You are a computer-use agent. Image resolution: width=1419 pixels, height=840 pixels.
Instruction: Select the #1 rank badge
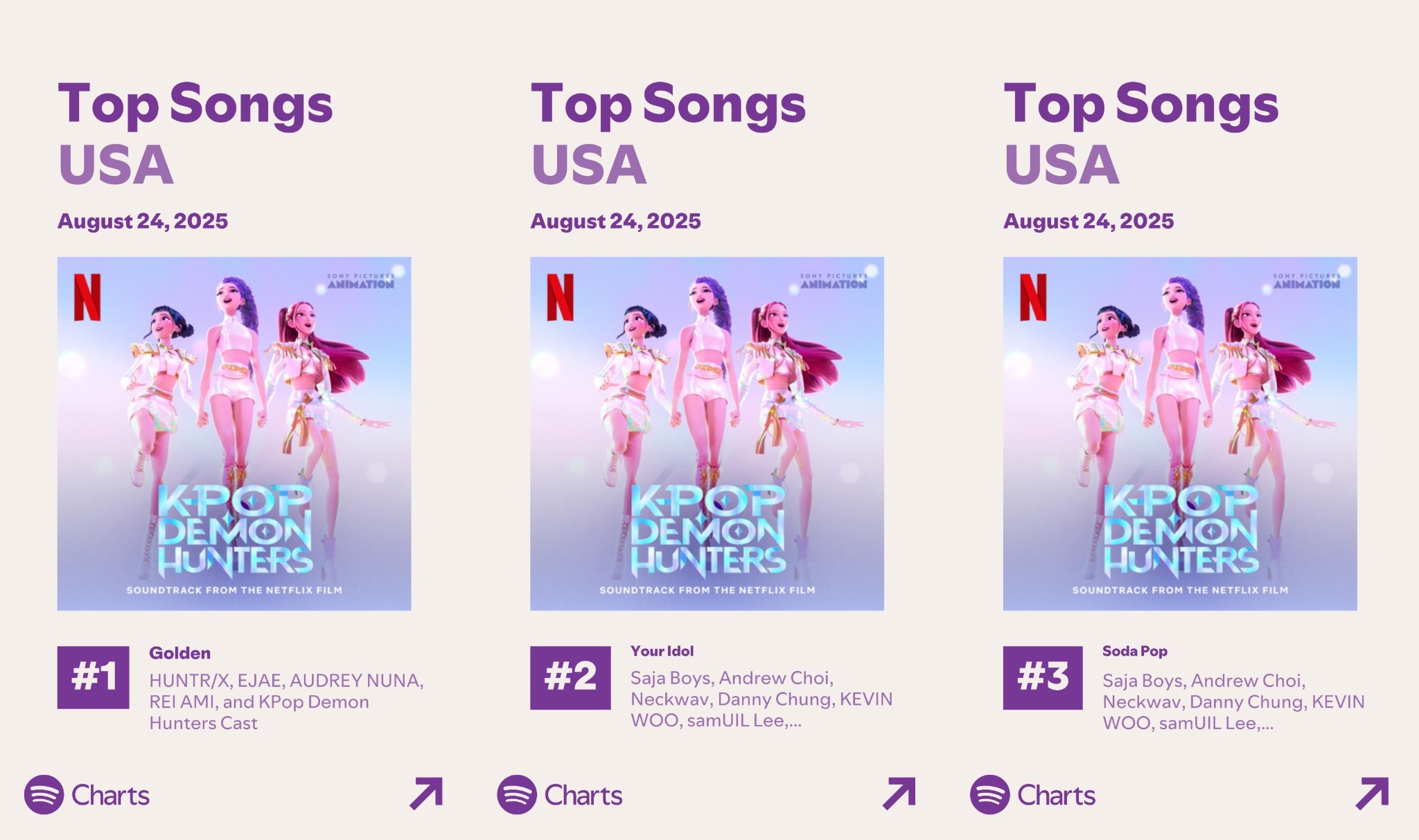(93, 677)
